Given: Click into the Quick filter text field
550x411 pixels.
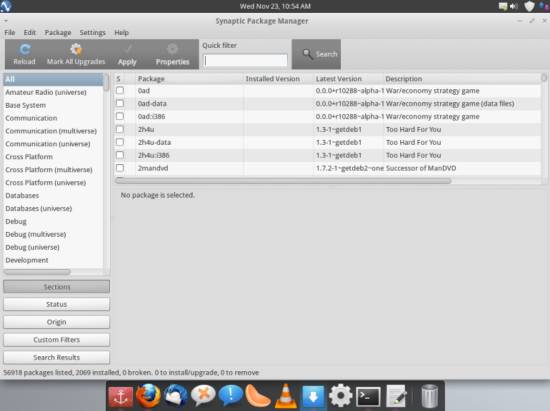Looking at the screenshot, I should click(x=246, y=60).
